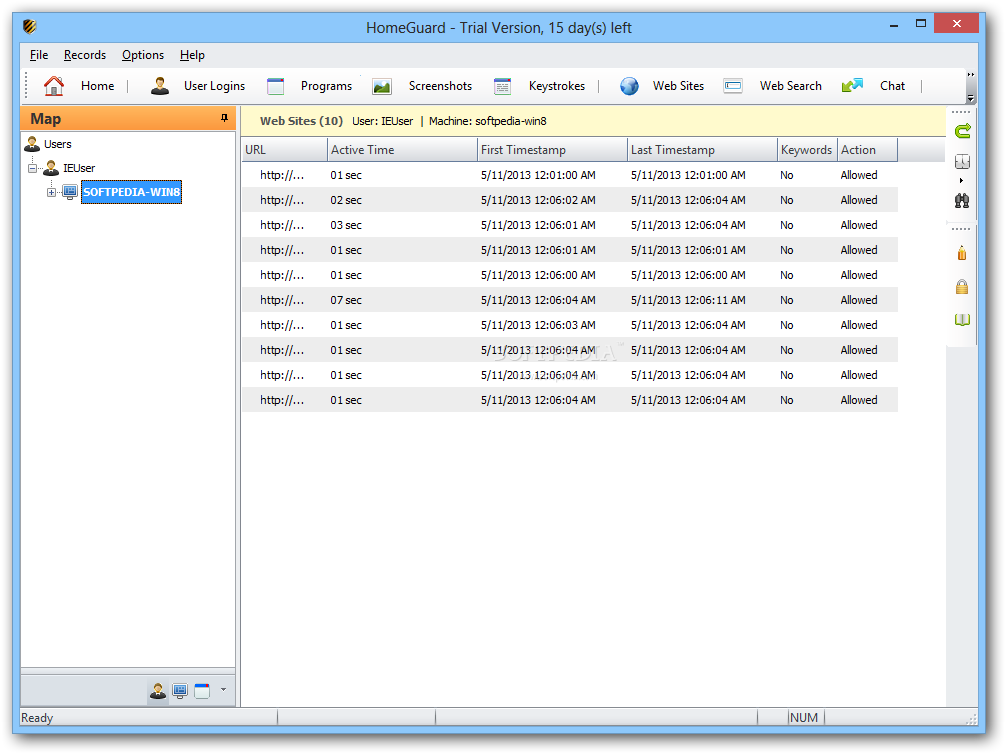Sort by Last Timestamp column header

point(703,150)
